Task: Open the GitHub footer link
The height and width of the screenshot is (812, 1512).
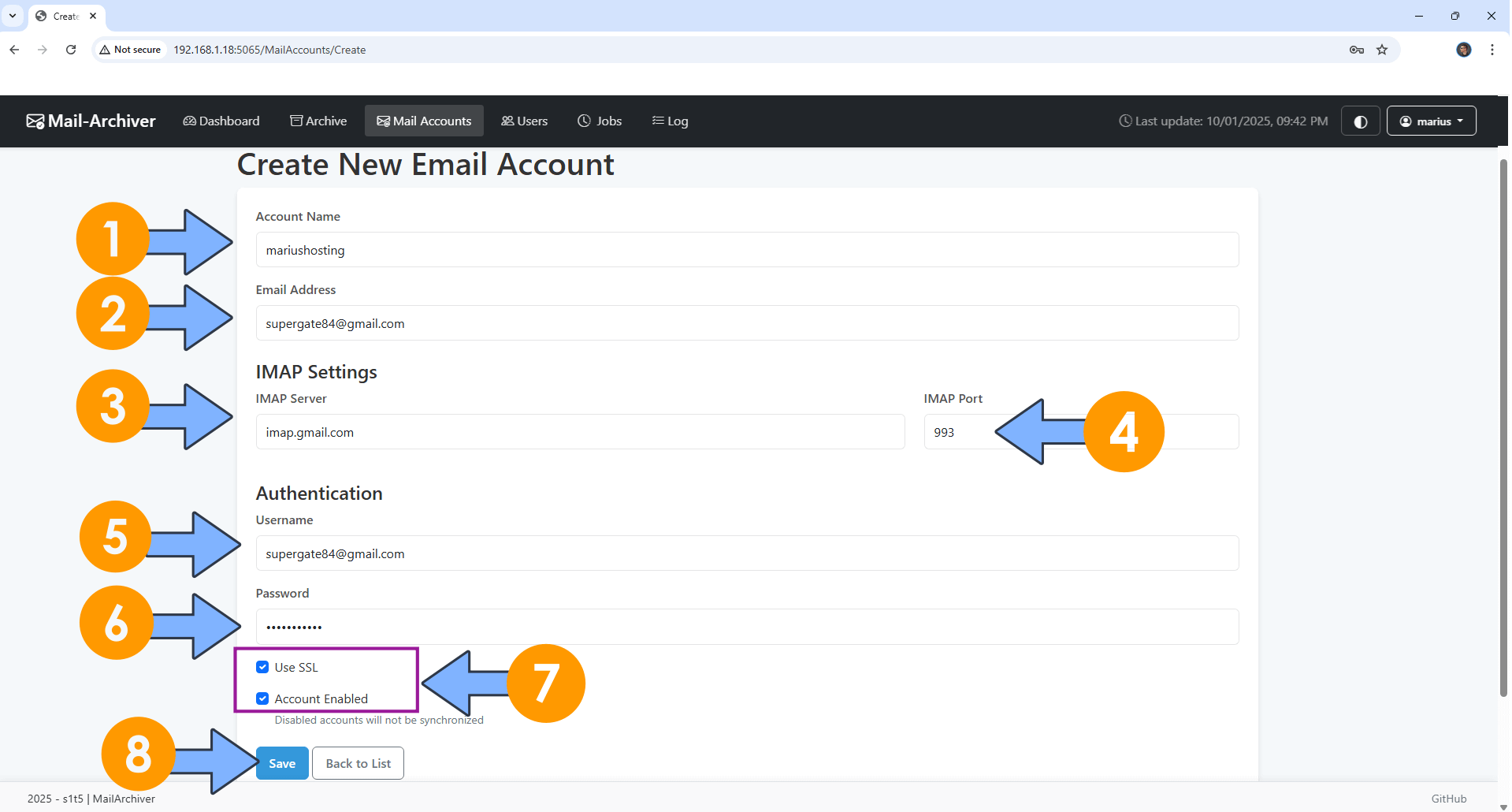Action: tap(1448, 799)
